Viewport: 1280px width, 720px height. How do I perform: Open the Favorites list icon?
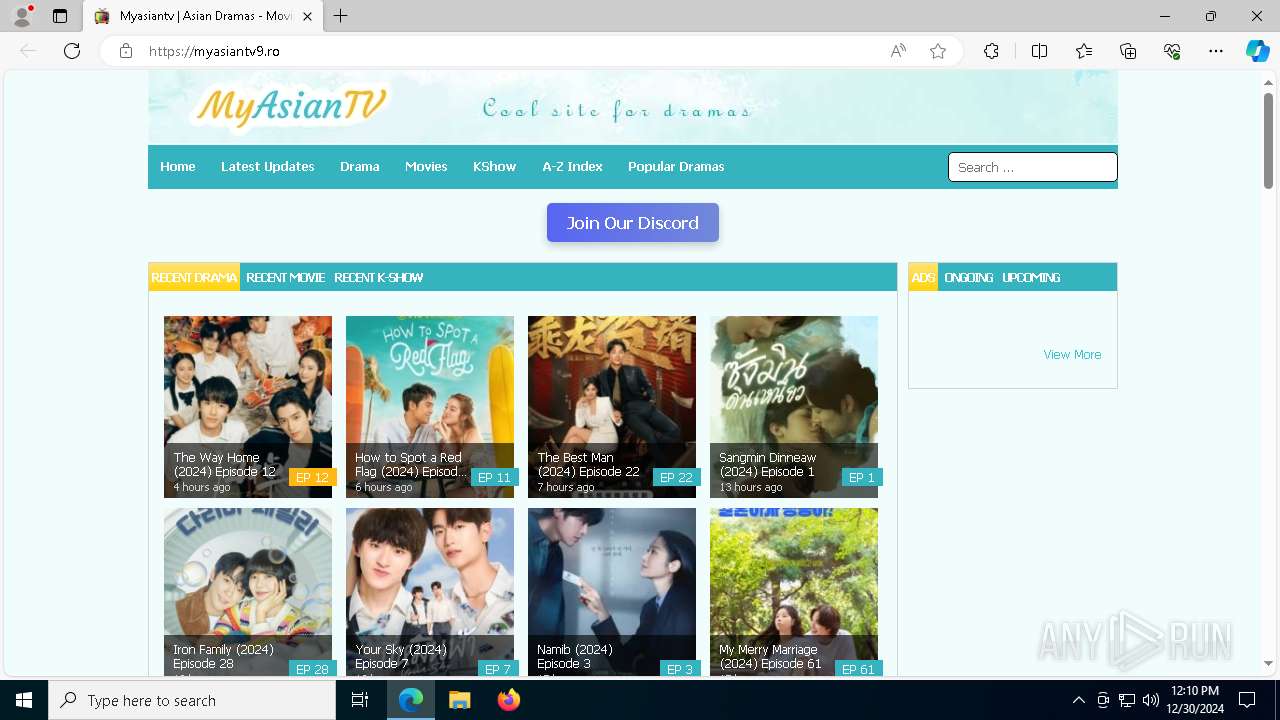point(1084,51)
